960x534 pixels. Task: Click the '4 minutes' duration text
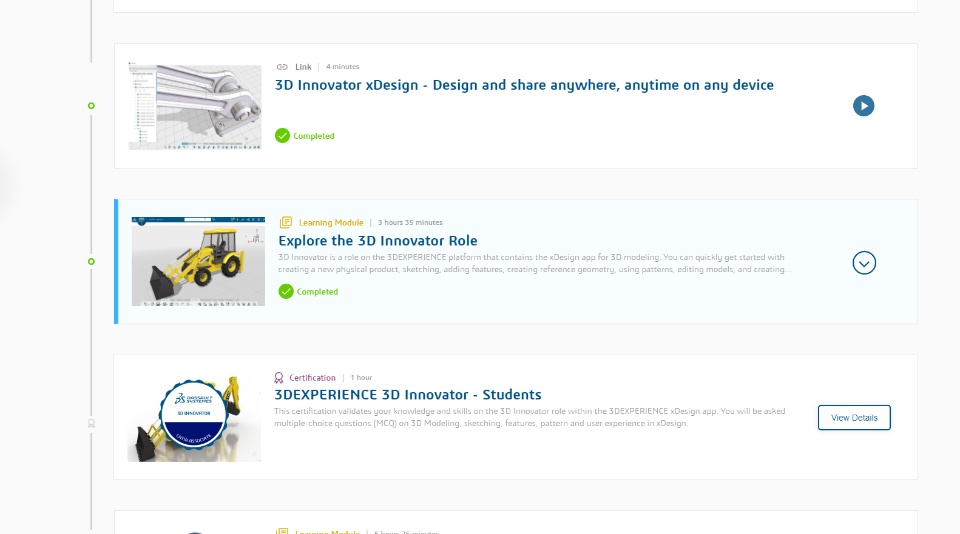click(x=342, y=67)
